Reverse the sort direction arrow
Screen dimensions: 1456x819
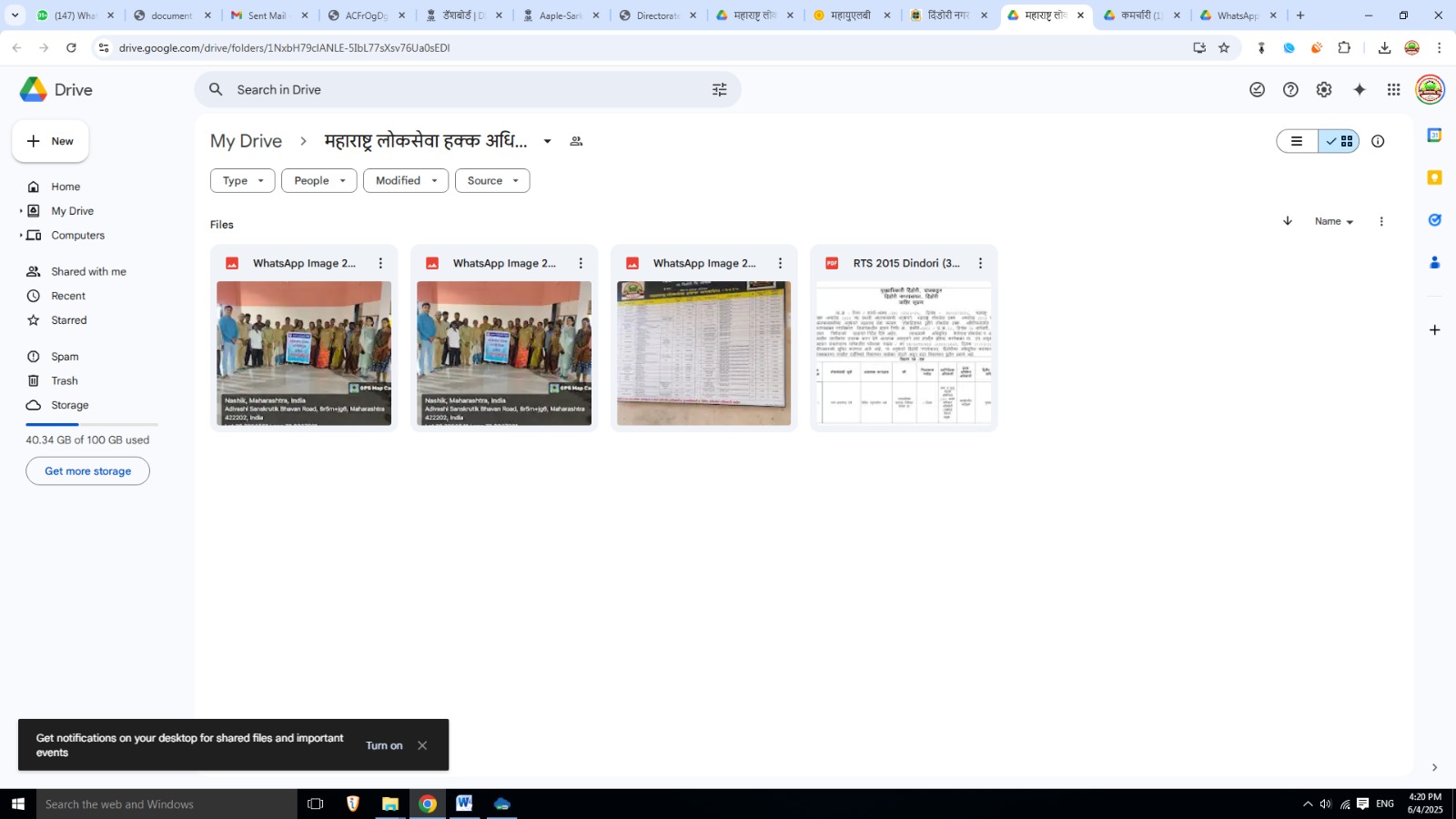pos(1288,221)
